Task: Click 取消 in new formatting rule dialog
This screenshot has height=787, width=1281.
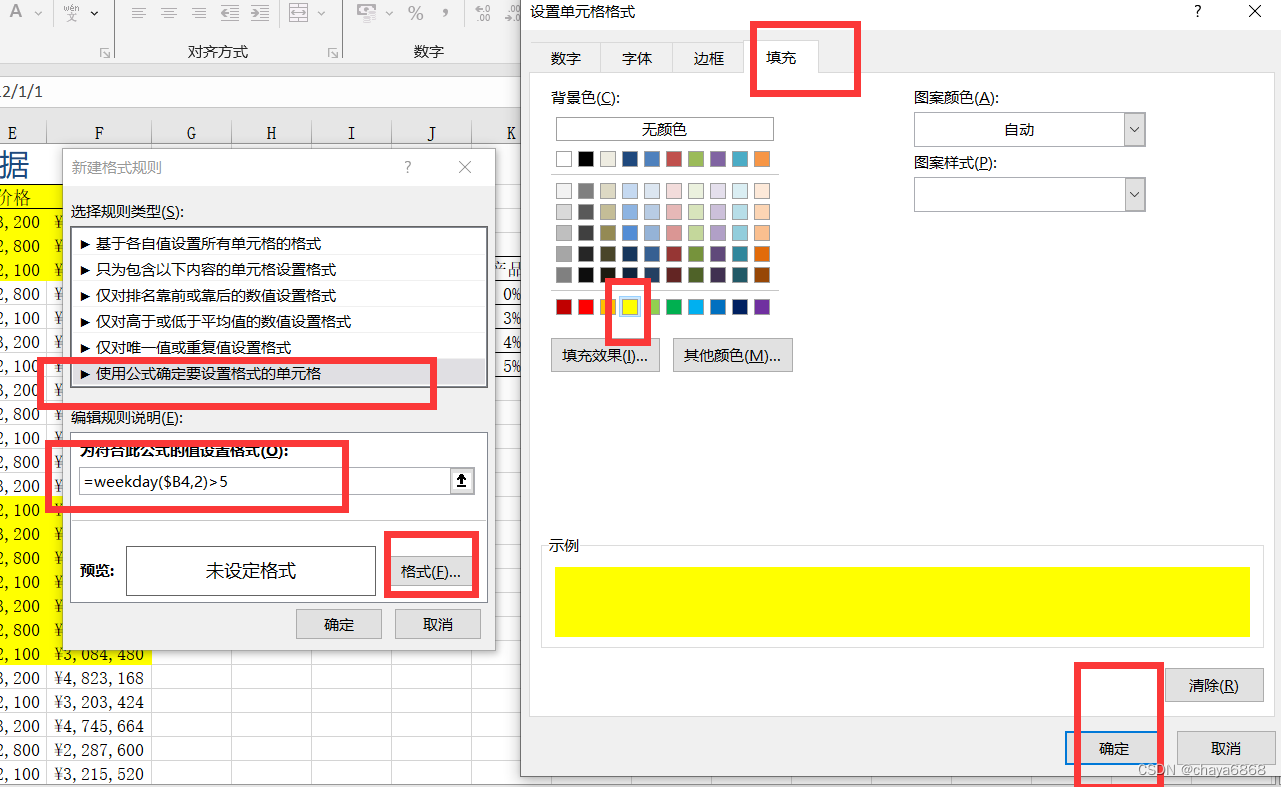Action: click(x=438, y=624)
